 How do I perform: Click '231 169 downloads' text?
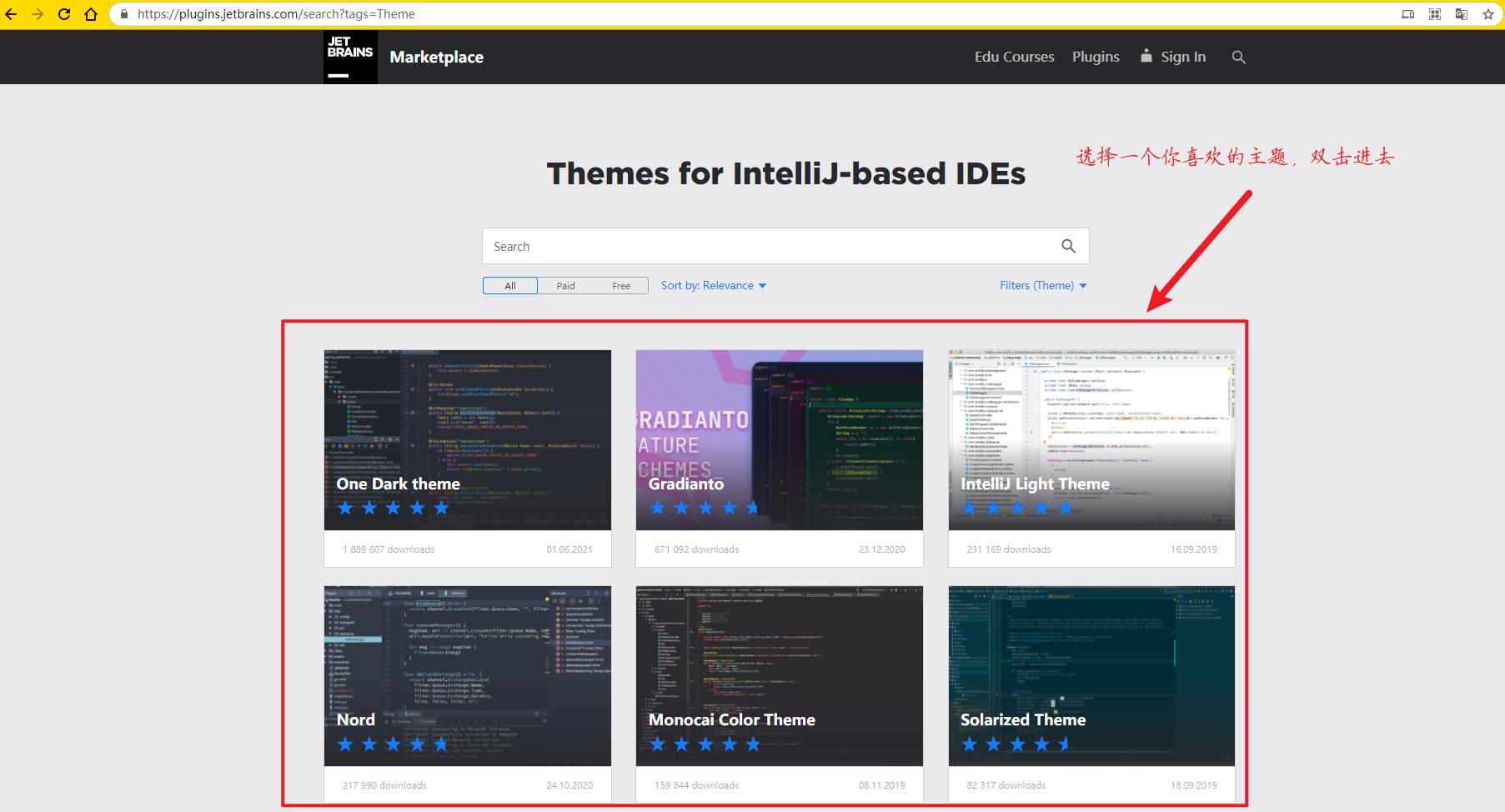click(1009, 549)
